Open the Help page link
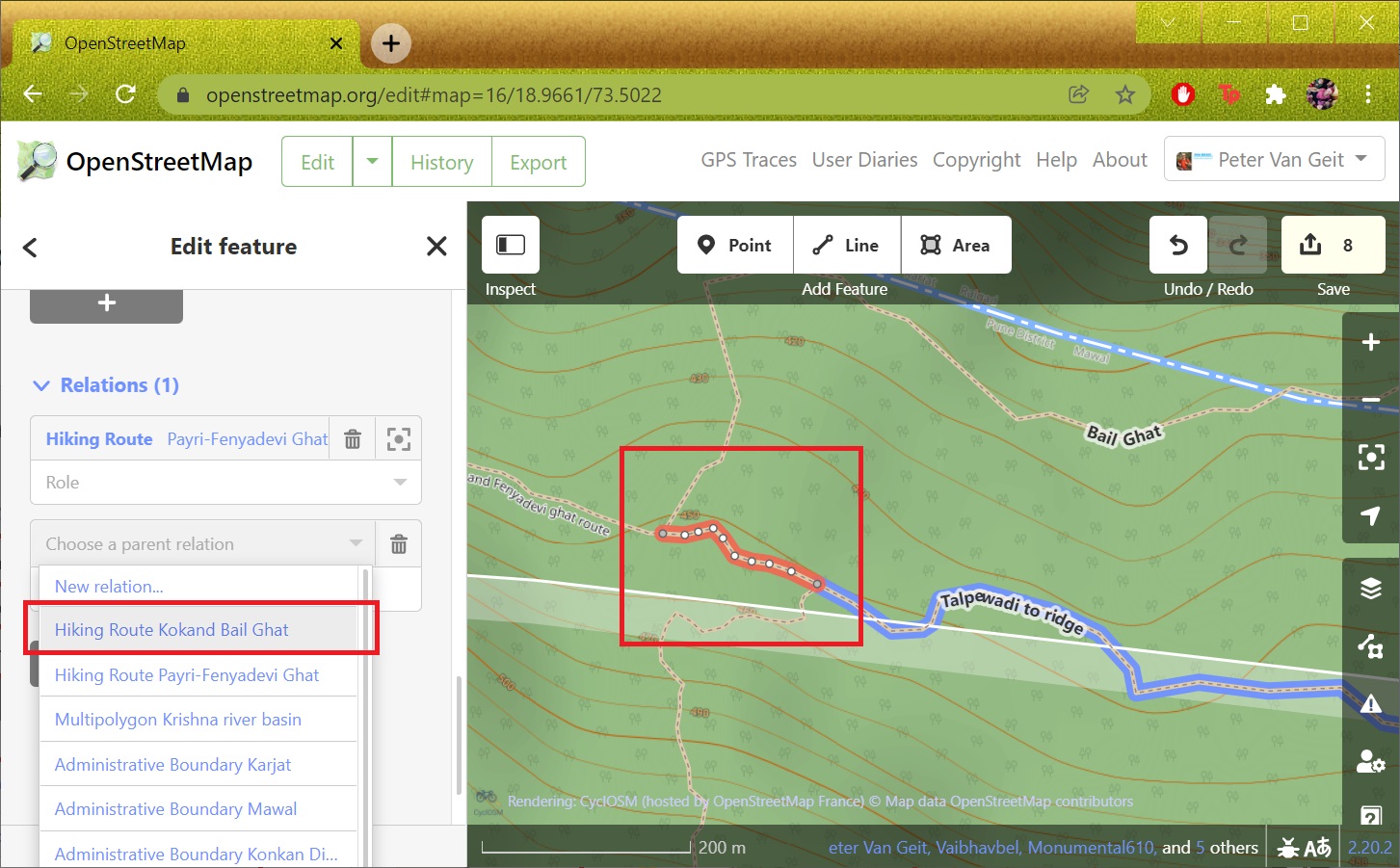Image resolution: width=1400 pixels, height=868 pixels. pos(1056,160)
